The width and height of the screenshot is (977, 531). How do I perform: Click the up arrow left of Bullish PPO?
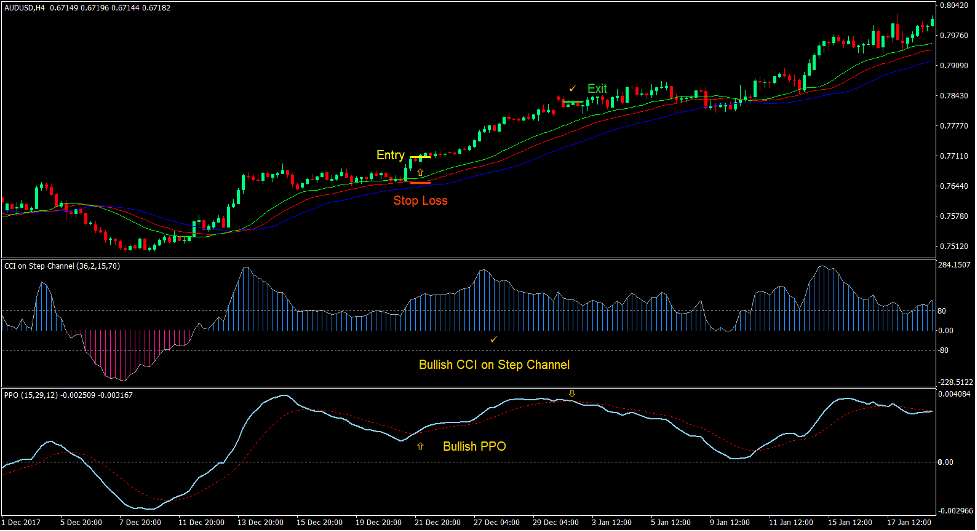(420, 447)
